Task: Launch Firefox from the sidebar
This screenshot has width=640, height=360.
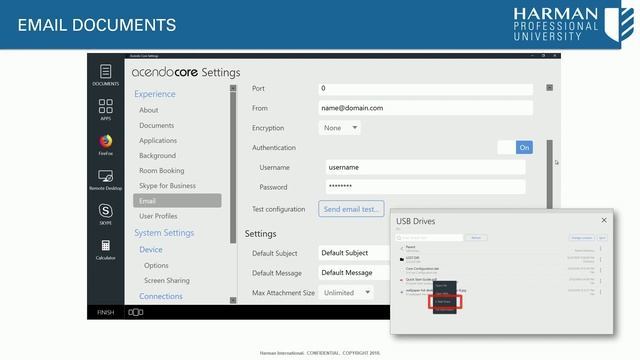Action: pyautogui.click(x=105, y=144)
